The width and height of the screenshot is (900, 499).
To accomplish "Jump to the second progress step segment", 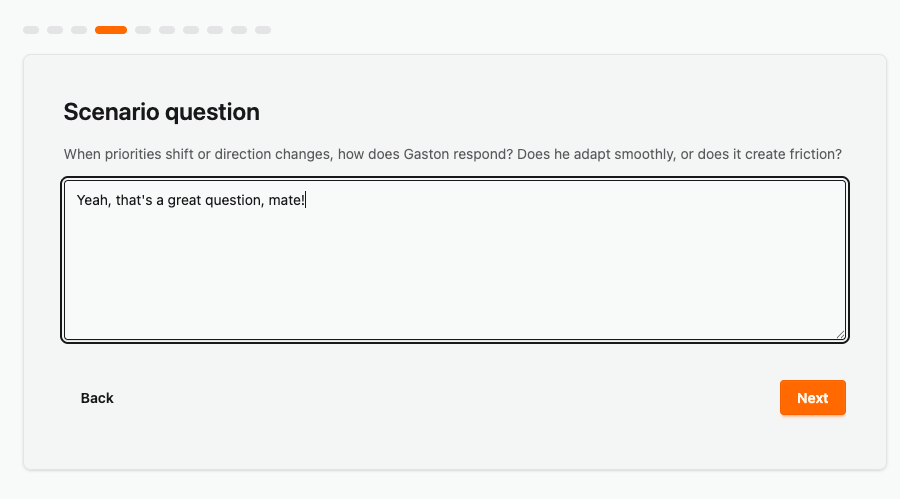I will pyautogui.click(x=55, y=30).
